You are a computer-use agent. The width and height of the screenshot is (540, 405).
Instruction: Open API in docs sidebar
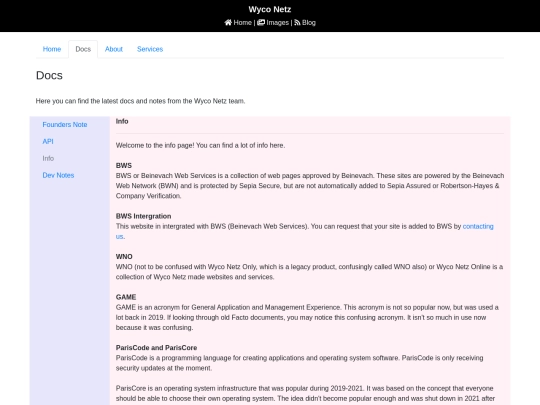[x=48, y=141]
